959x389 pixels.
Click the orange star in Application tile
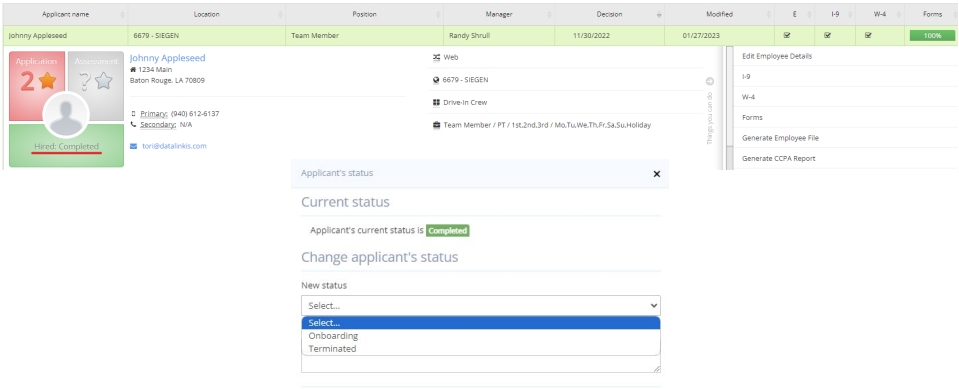[47, 81]
